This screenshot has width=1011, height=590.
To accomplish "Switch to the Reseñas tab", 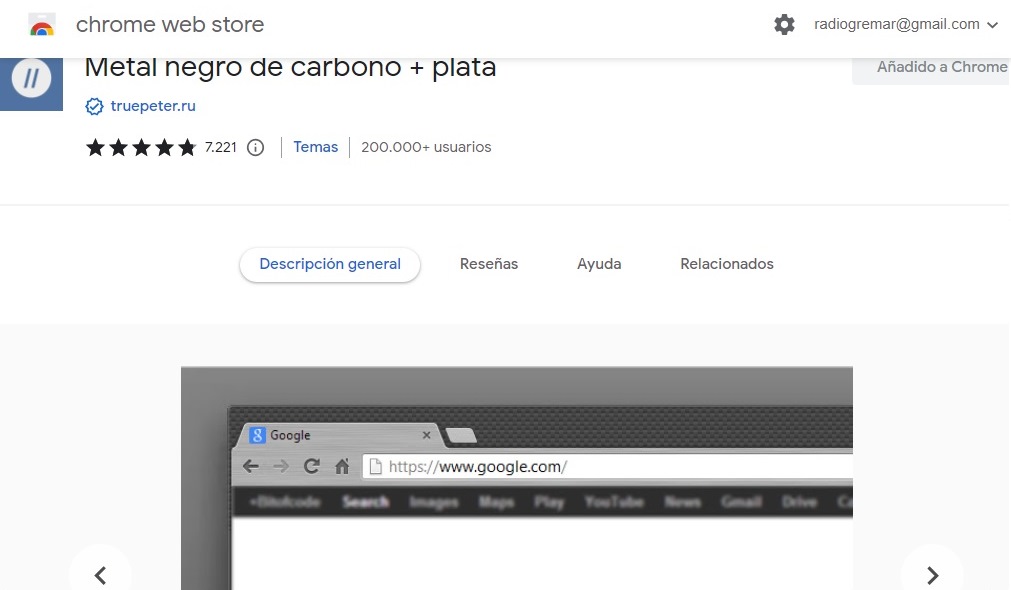I will pyautogui.click(x=489, y=264).
